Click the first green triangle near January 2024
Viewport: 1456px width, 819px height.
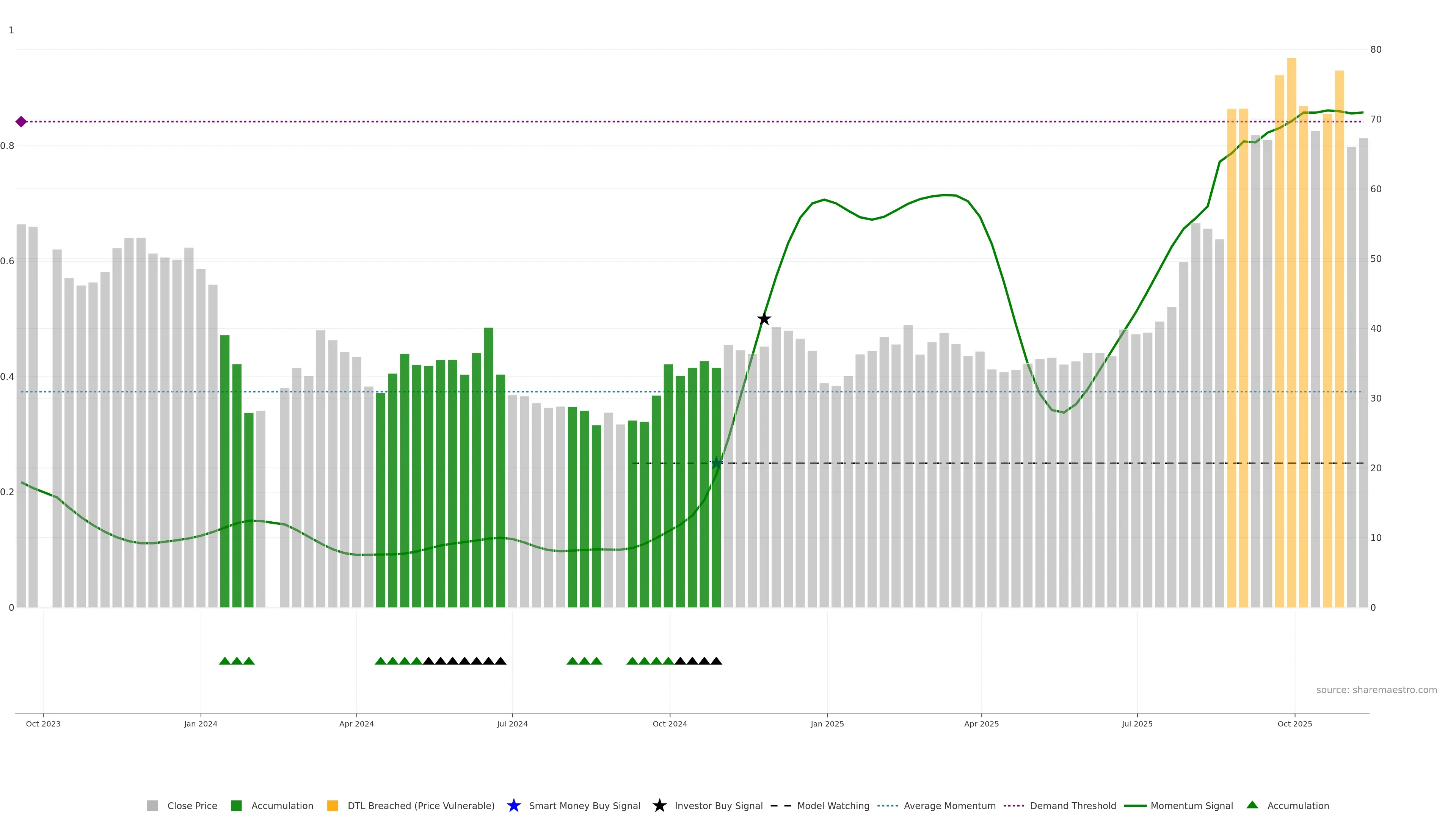224,661
